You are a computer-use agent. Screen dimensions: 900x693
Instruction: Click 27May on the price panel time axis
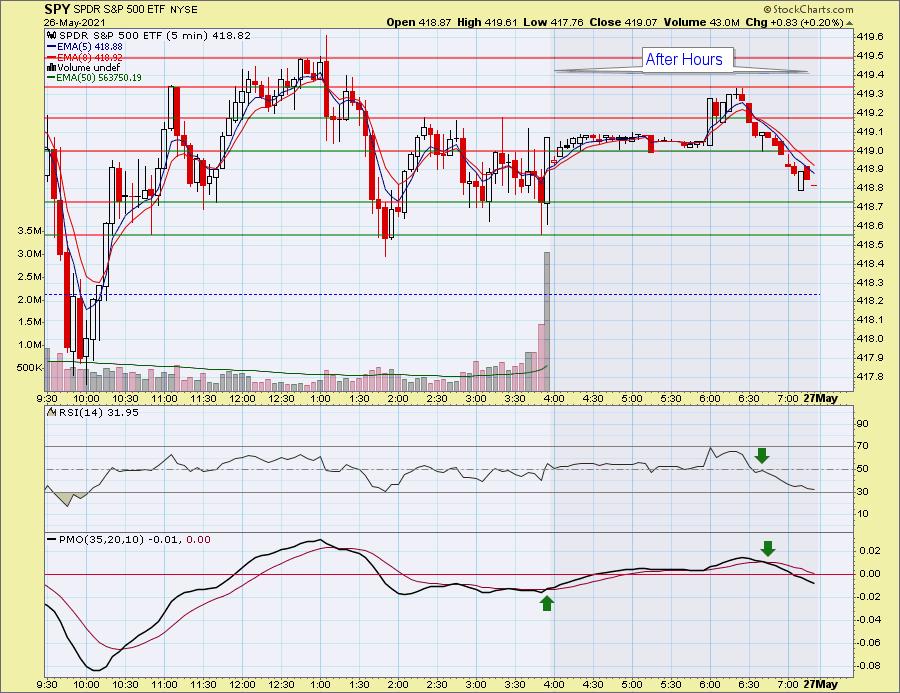pos(820,398)
